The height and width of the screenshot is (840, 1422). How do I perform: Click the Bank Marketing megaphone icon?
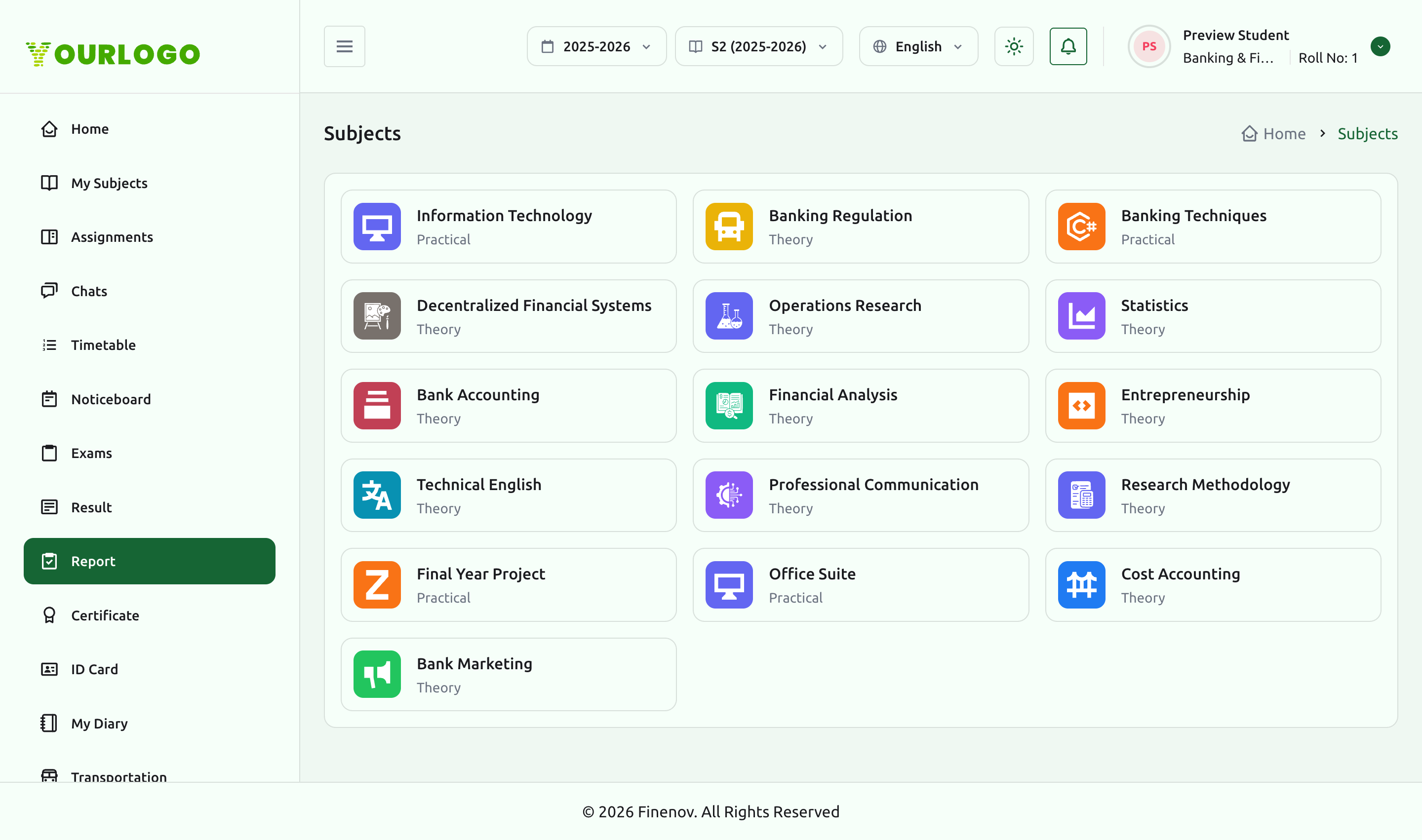point(377,674)
